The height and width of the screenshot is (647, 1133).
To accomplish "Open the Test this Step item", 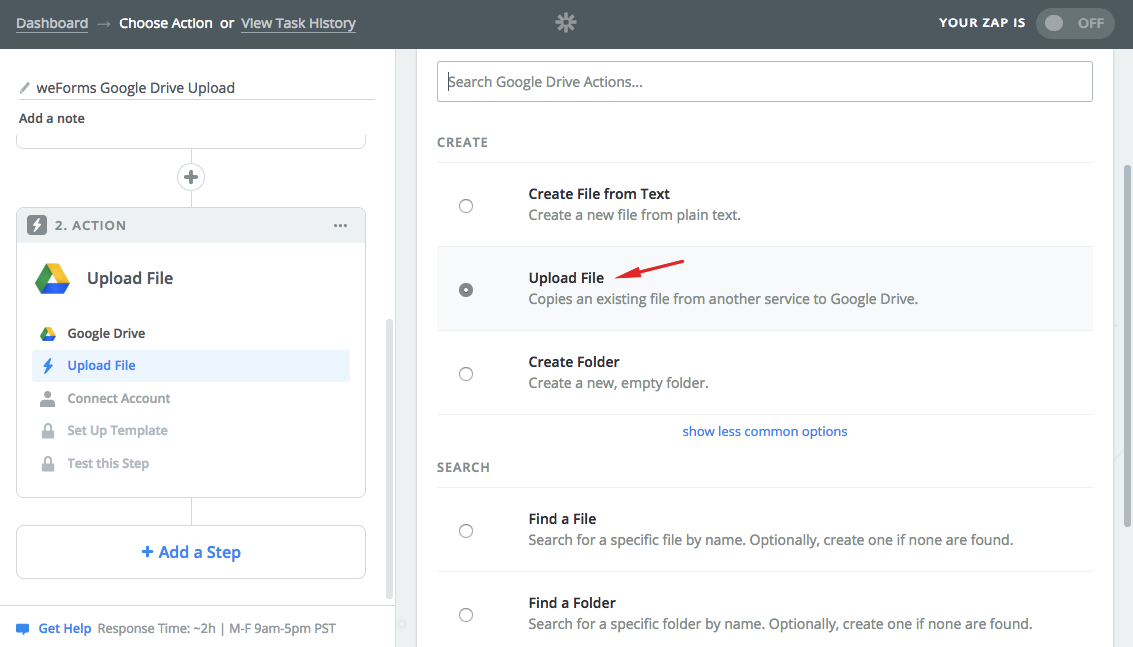I will pos(108,463).
